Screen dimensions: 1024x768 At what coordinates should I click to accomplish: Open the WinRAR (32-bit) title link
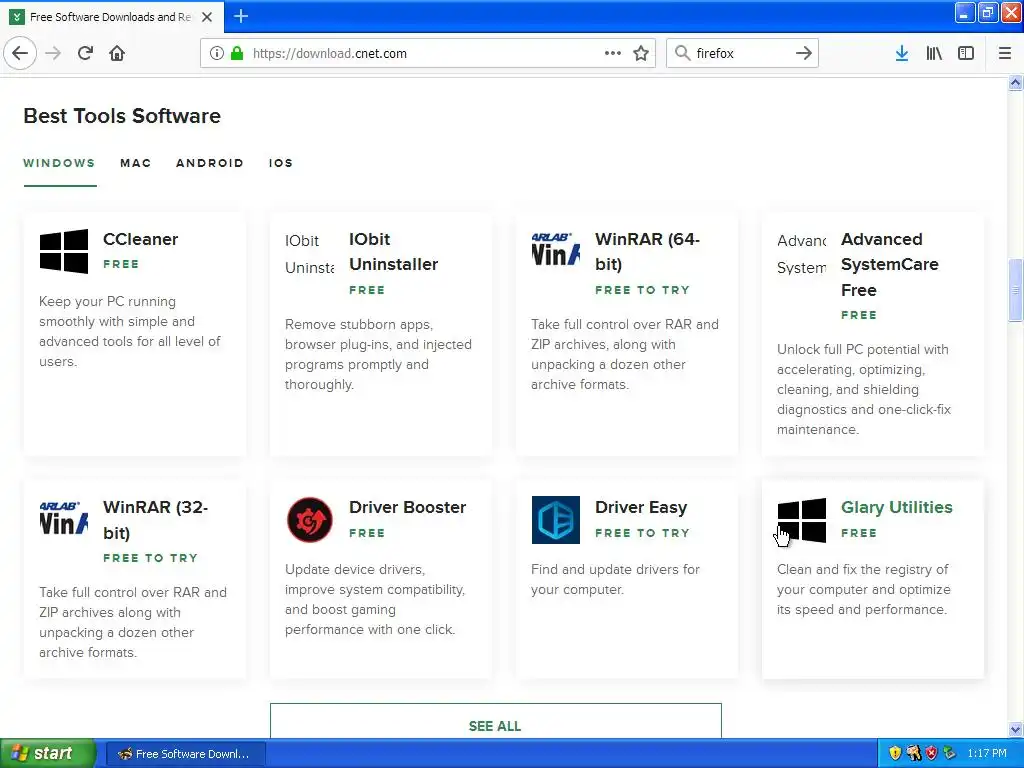(x=155, y=520)
